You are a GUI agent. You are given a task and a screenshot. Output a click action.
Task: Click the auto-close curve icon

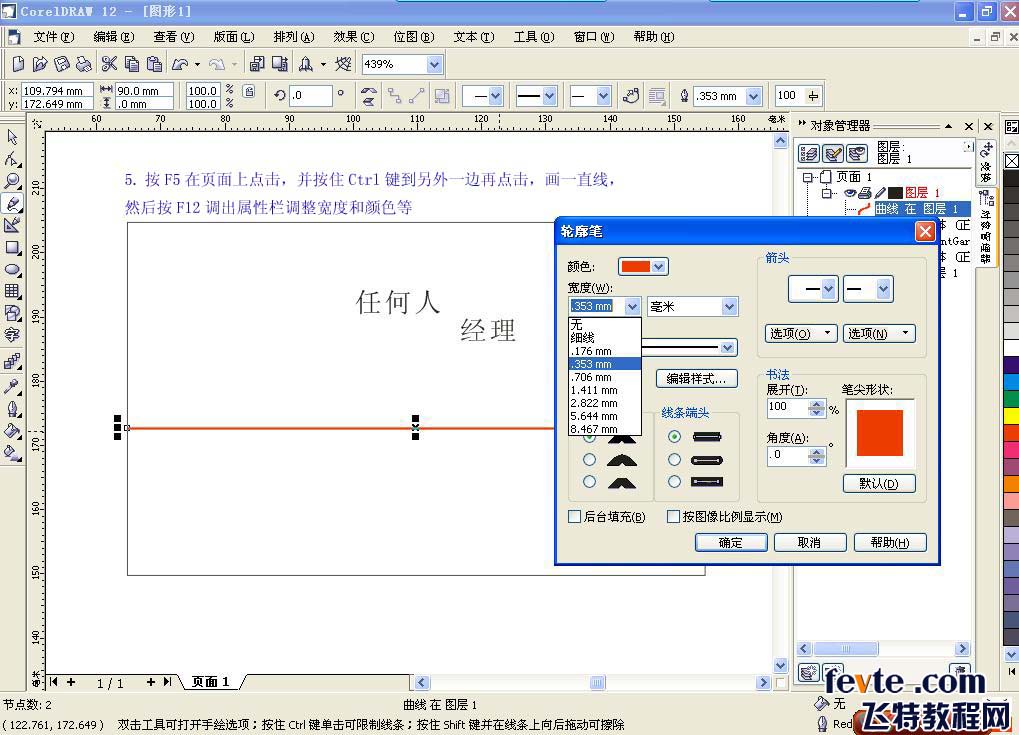point(630,96)
